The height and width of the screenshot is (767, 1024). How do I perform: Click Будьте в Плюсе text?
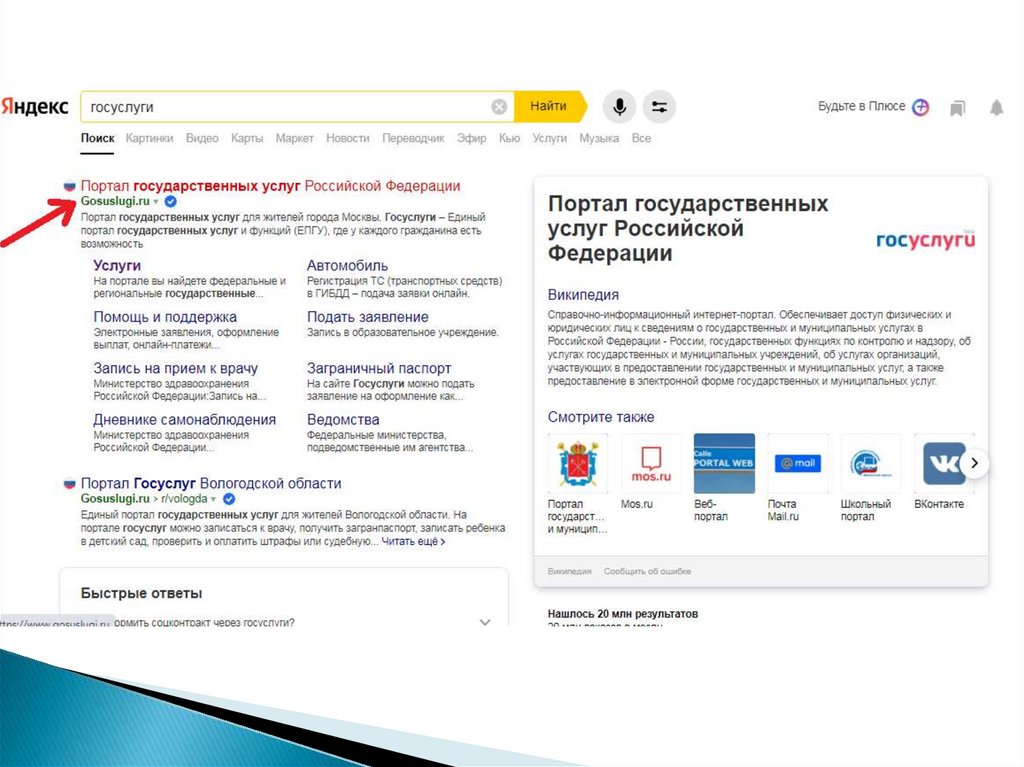(861, 106)
